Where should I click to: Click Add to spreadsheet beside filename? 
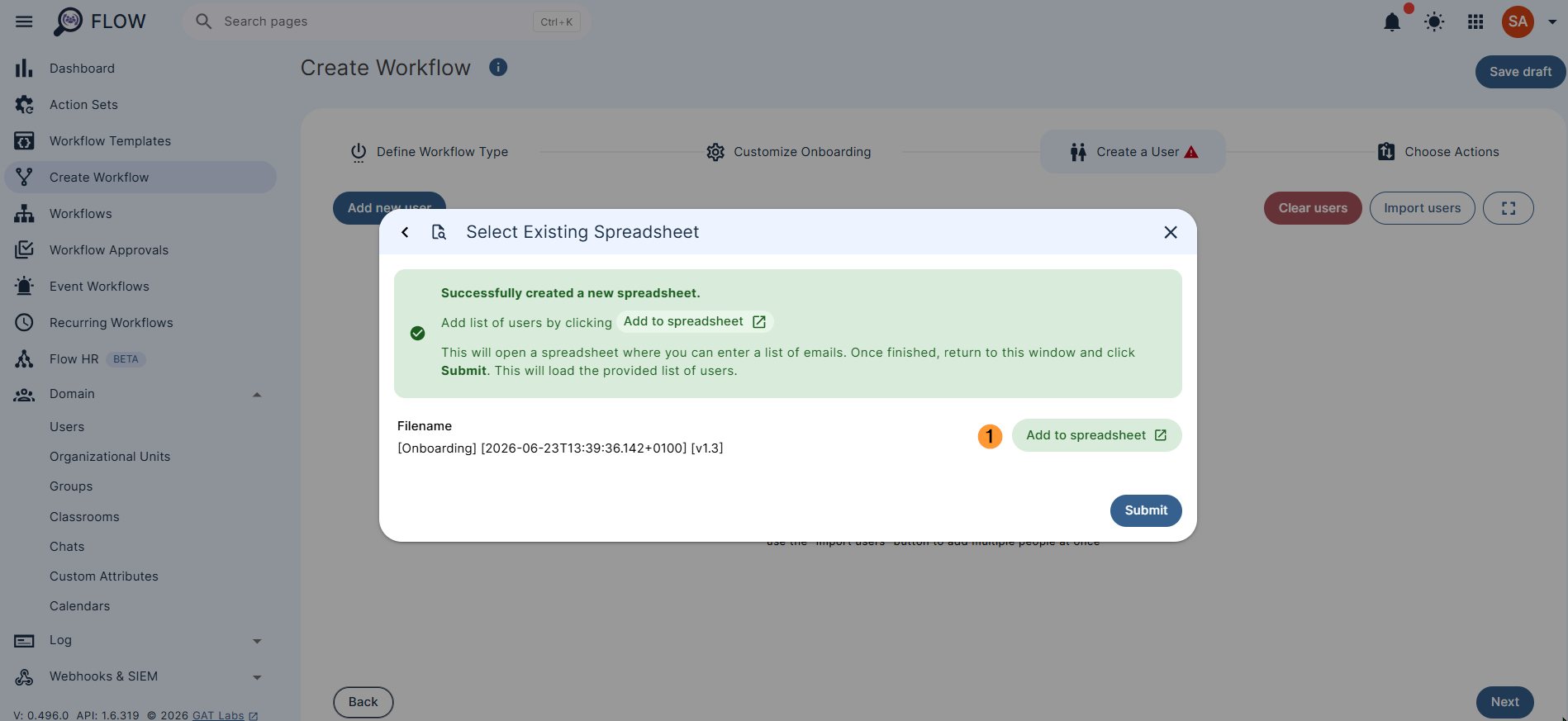coord(1096,435)
